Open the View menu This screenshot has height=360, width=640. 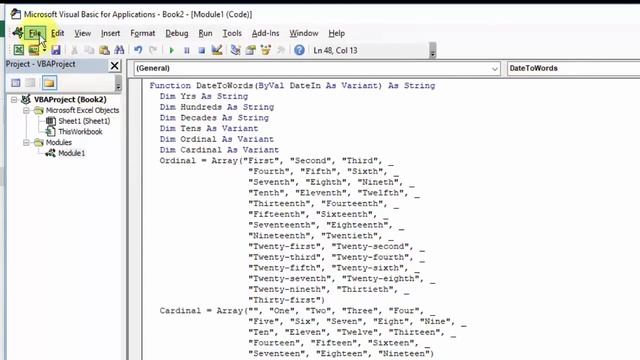click(x=82, y=33)
